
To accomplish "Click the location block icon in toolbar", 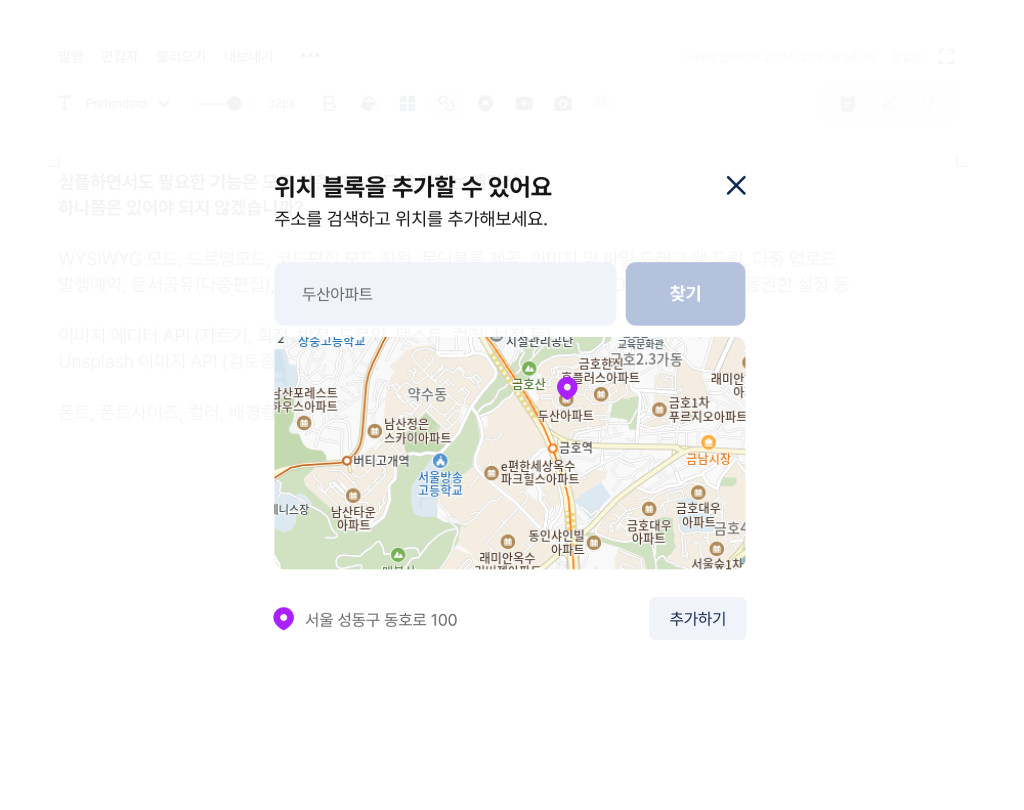I will click(485, 103).
